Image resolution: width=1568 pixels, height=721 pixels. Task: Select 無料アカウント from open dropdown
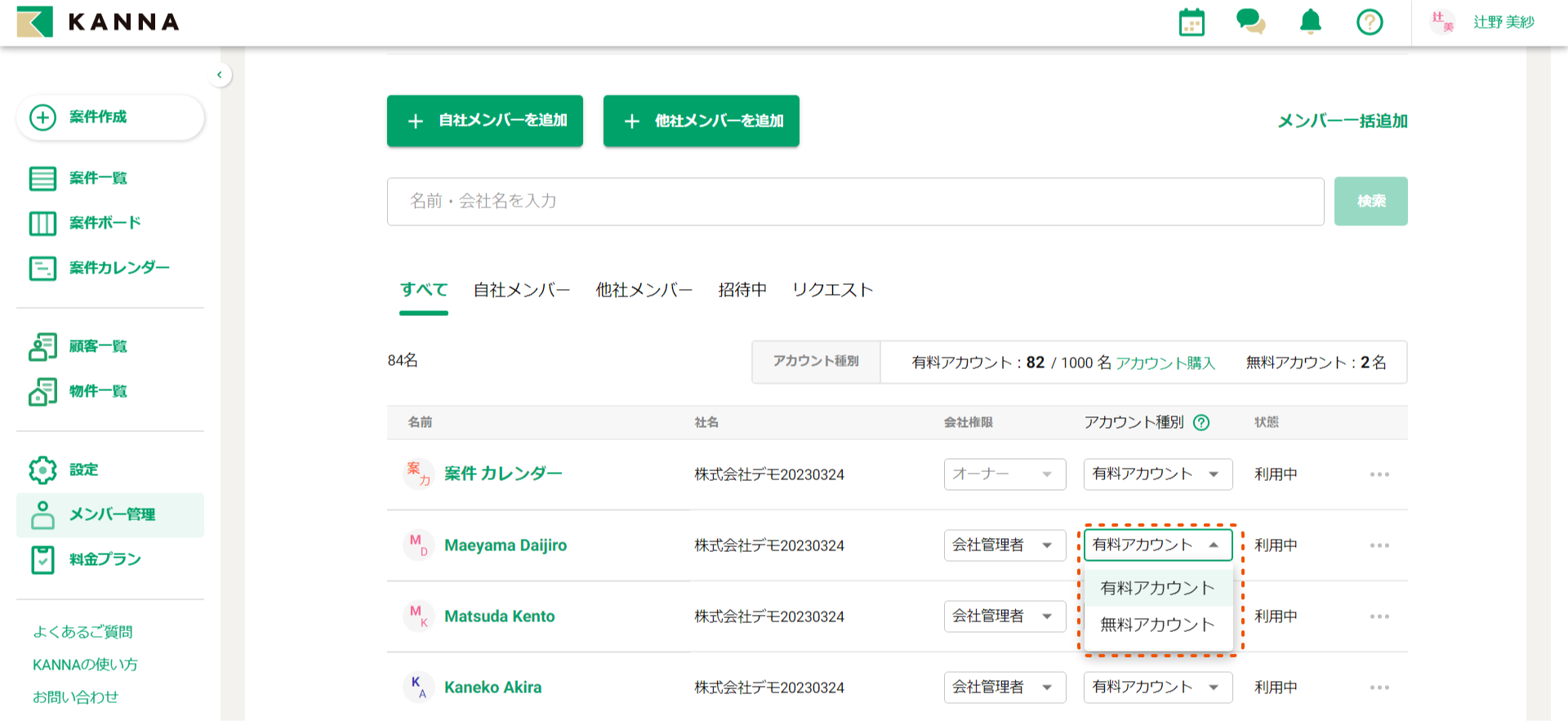(1157, 625)
